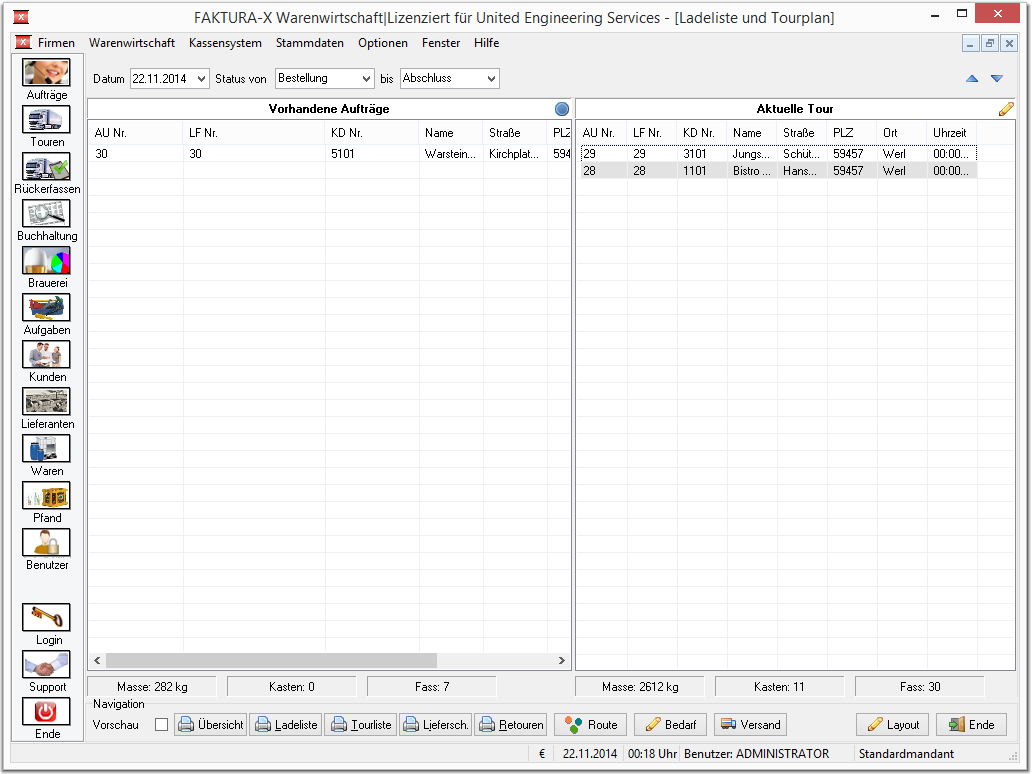Open the Waren sidebar icon

click(x=46, y=449)
